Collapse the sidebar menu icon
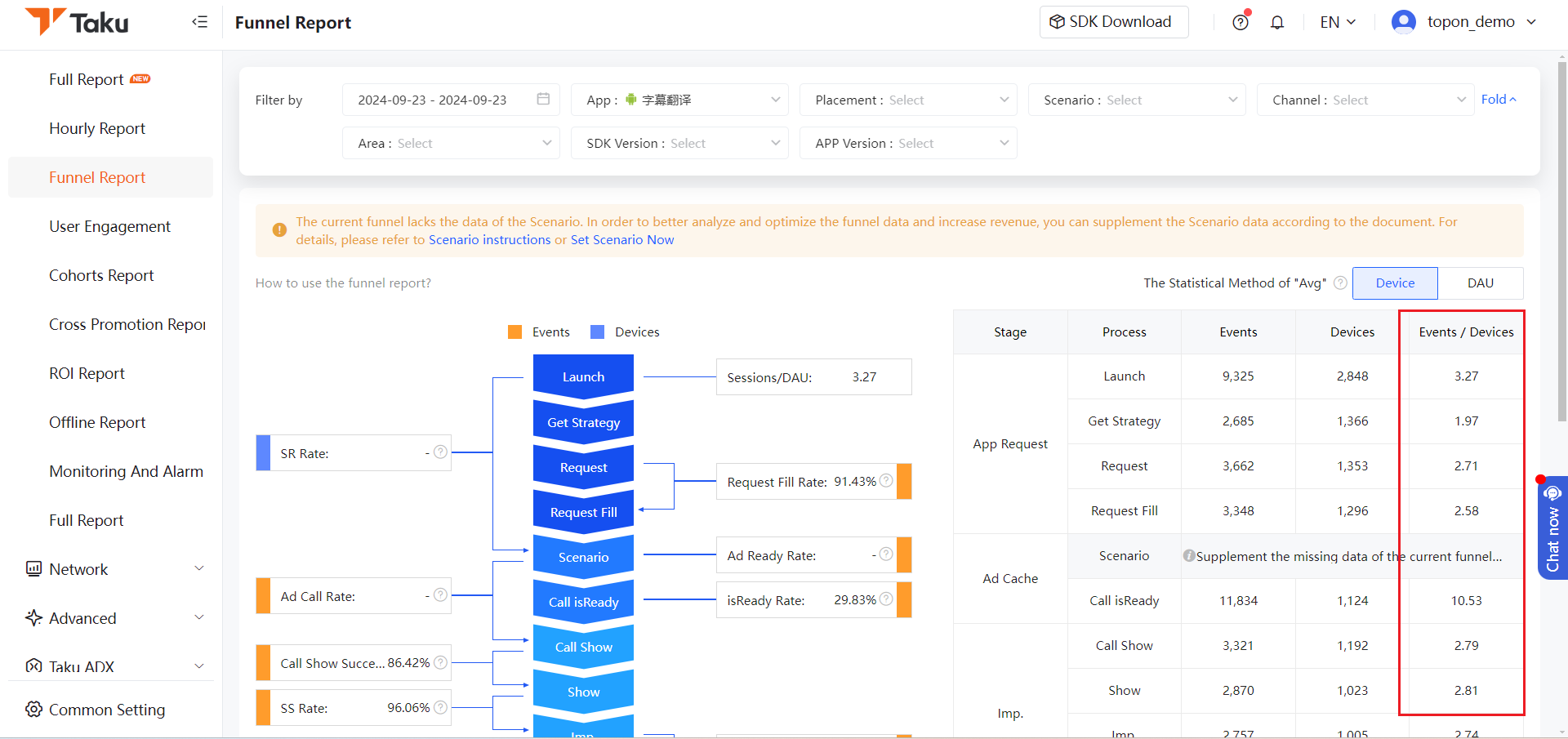 [199, 22]
